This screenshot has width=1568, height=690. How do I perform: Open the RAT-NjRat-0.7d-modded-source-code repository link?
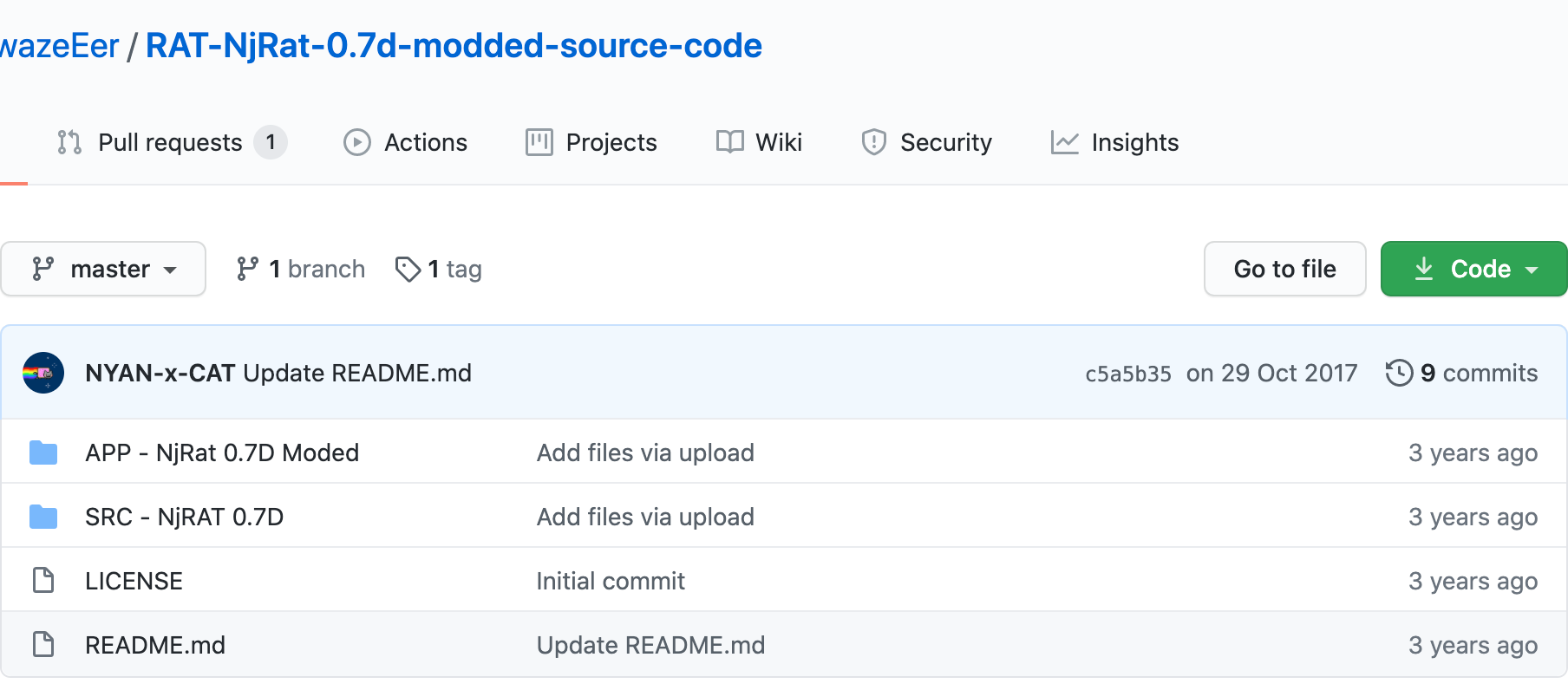point(454,45)
